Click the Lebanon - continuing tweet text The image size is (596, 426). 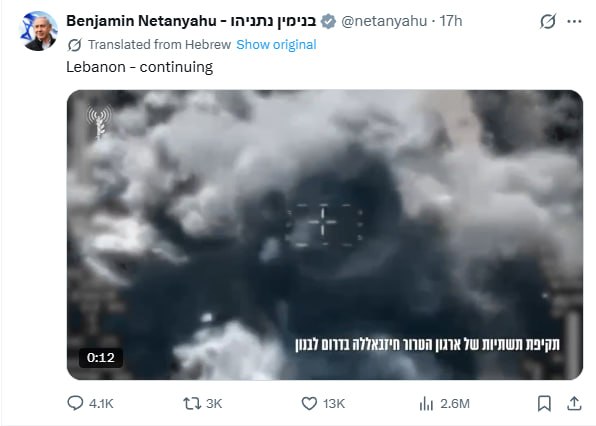[139, 67]
